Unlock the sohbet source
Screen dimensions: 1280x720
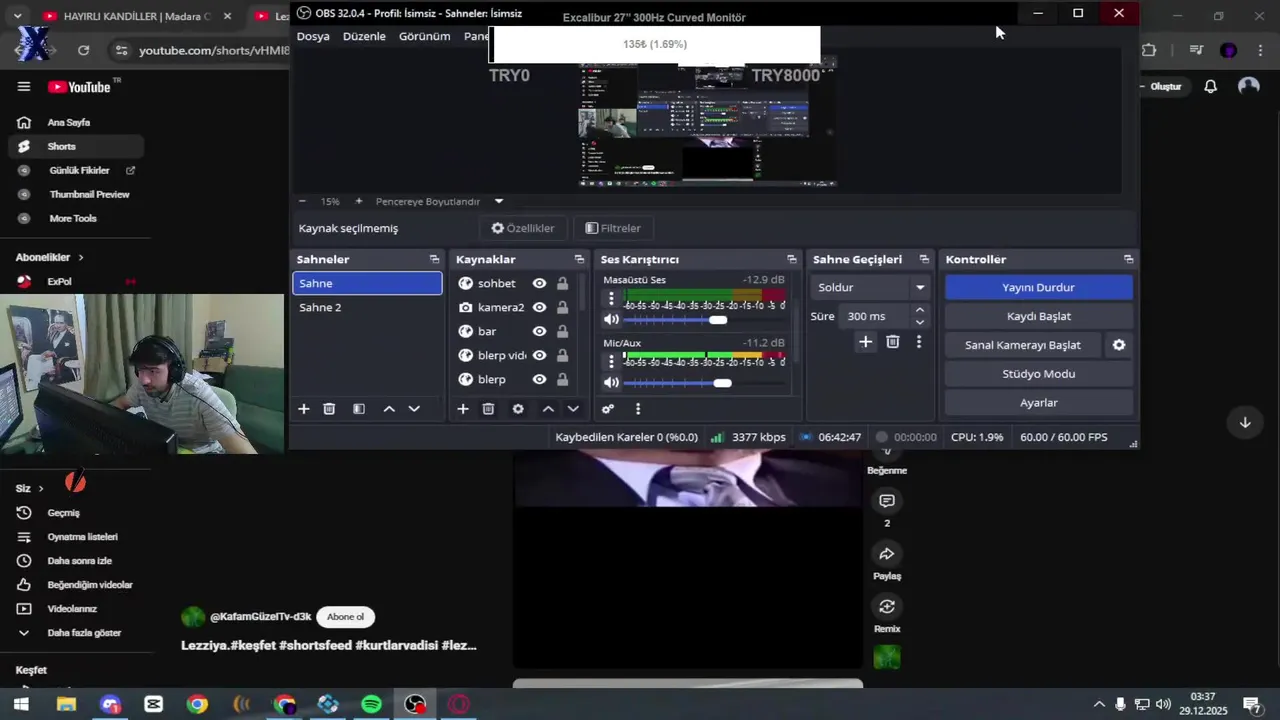click(562, 283)
